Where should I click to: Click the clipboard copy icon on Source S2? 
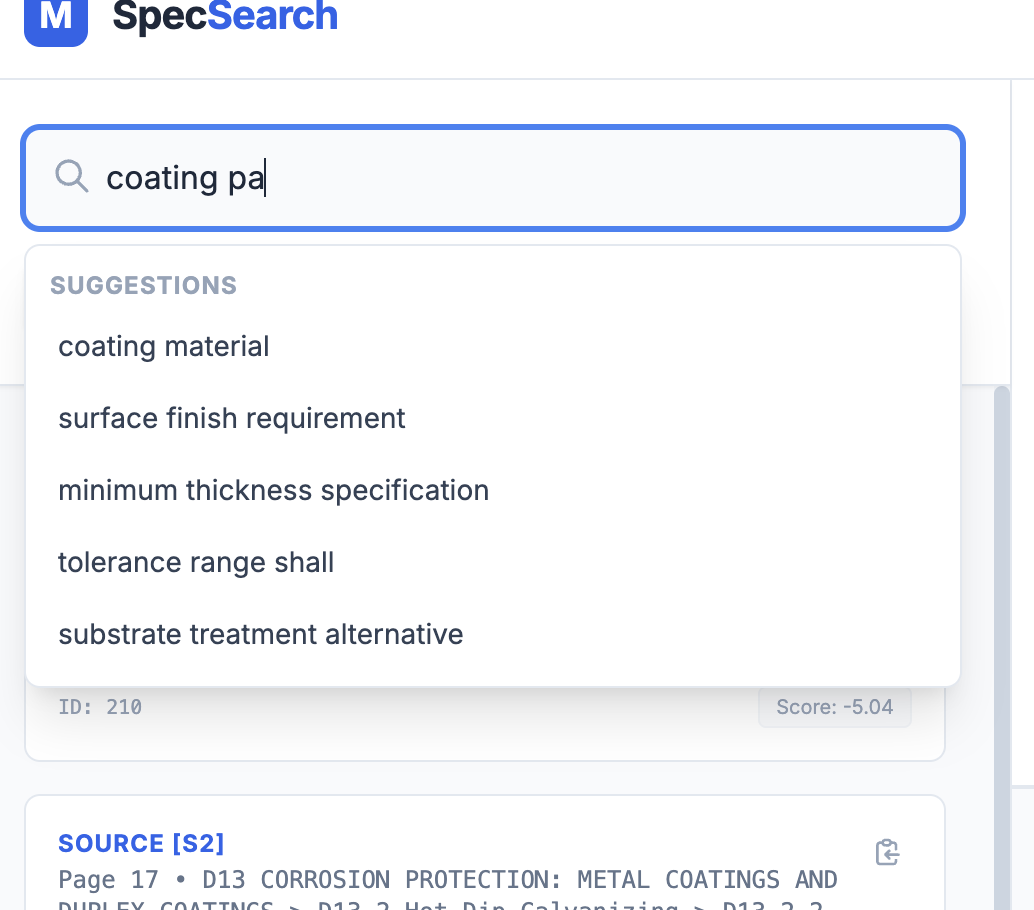[887, 852]
